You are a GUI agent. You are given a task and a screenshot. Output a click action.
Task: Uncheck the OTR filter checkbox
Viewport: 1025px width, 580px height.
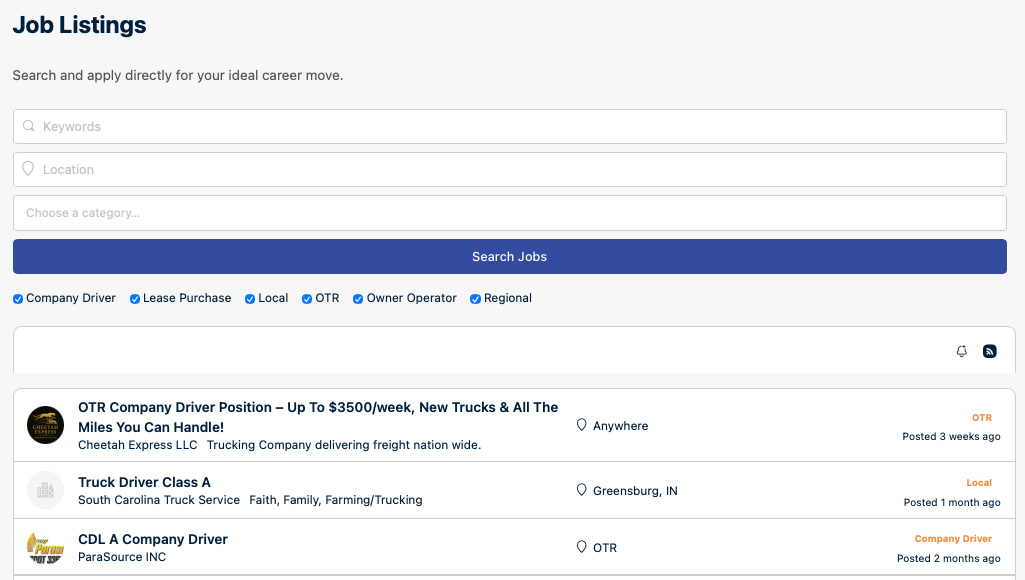(307, 299)
